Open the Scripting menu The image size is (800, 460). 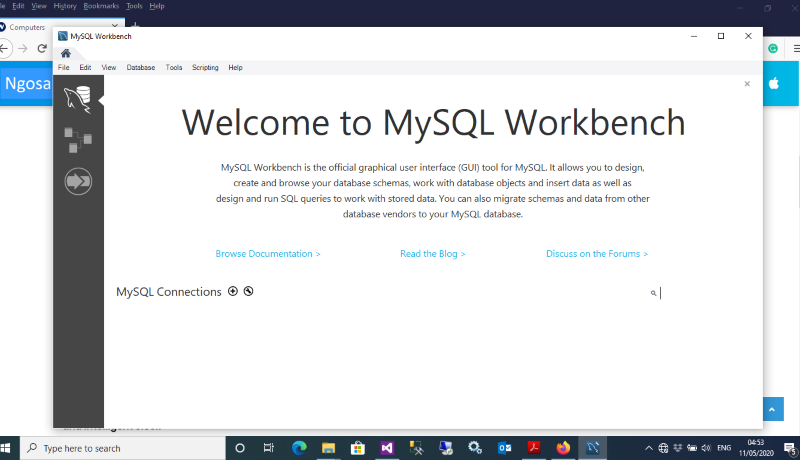pos(205,67)
